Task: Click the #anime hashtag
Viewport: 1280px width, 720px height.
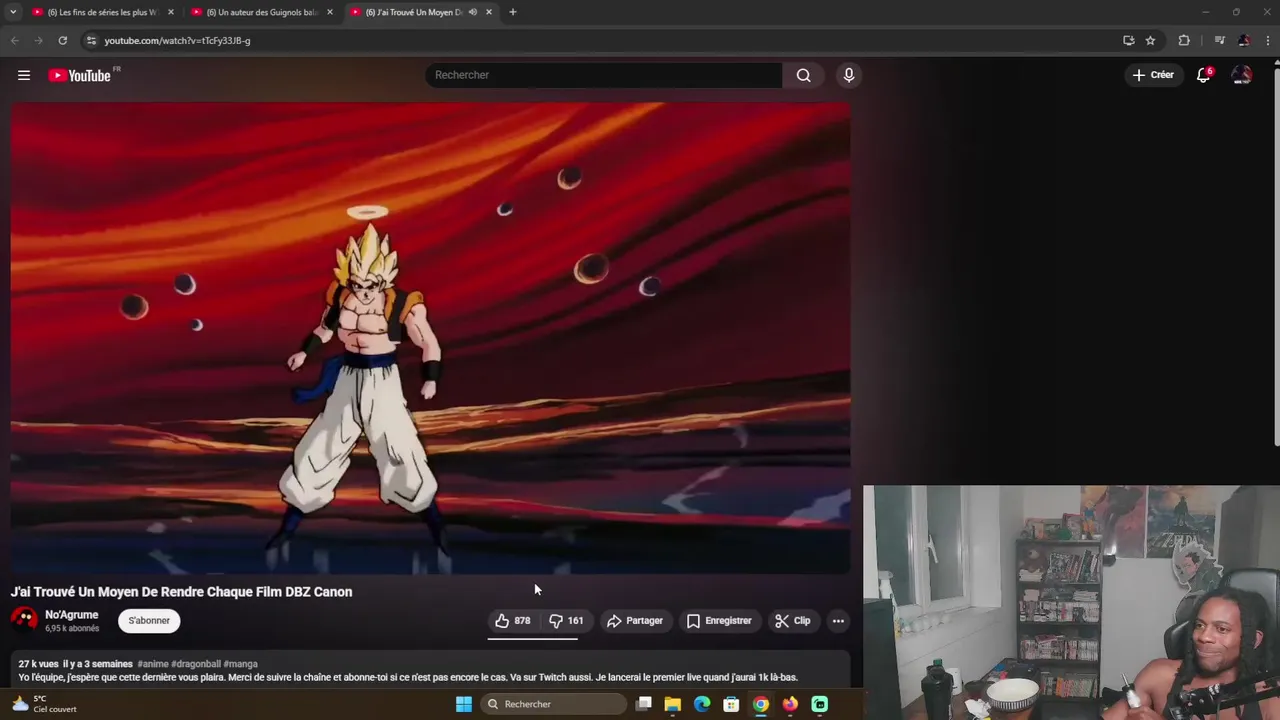Action: point(153,664)
